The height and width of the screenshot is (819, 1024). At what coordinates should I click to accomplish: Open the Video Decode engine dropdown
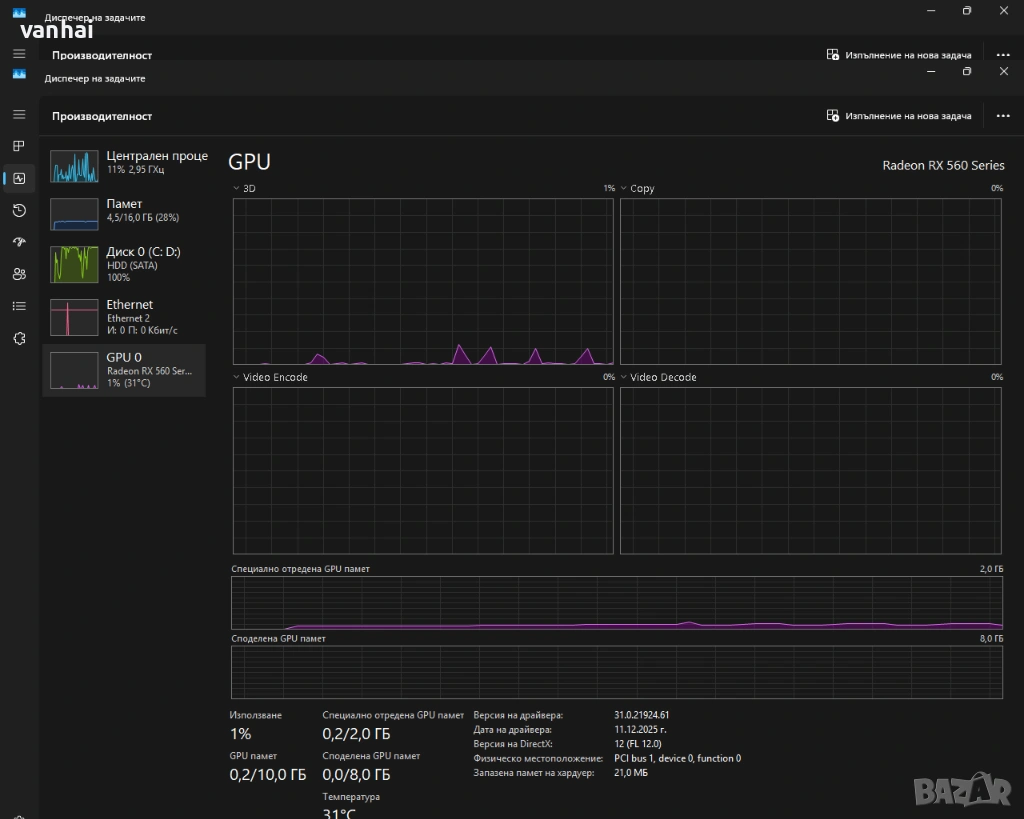point(624,377)
